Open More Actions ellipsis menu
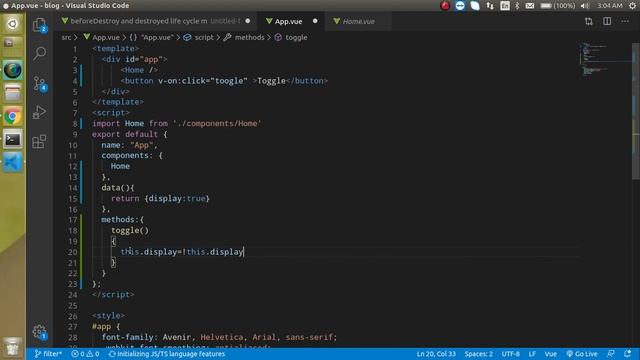The height and width of the screenshot is (360, 640). tap(625, 21)
